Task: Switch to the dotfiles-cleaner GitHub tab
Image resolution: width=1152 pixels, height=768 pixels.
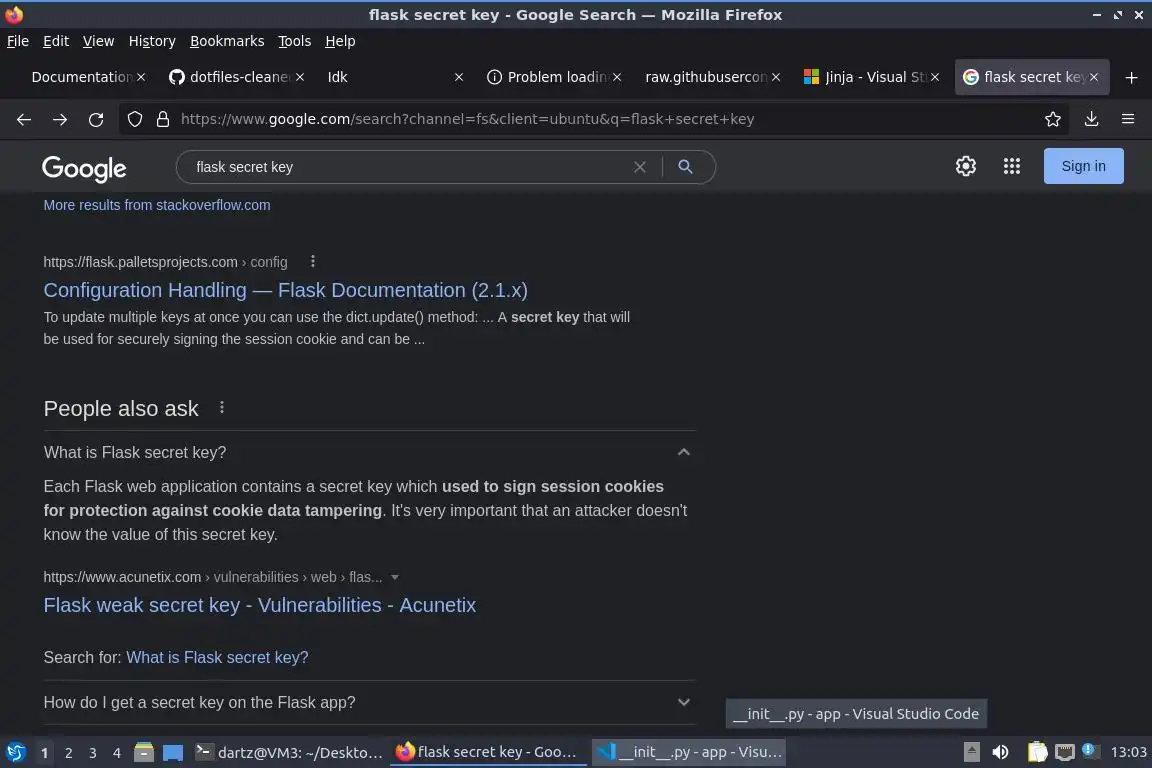Action: [238, 77]
